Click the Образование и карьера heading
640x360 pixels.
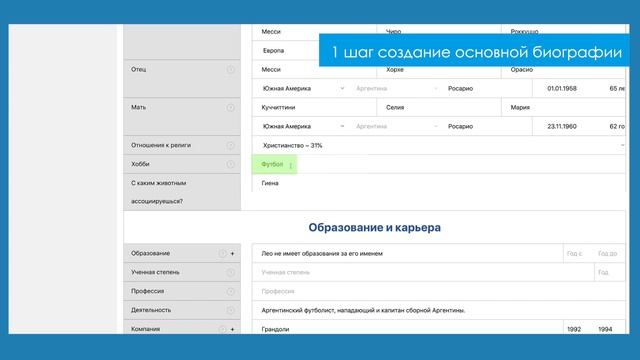click(x=374, y=227)
